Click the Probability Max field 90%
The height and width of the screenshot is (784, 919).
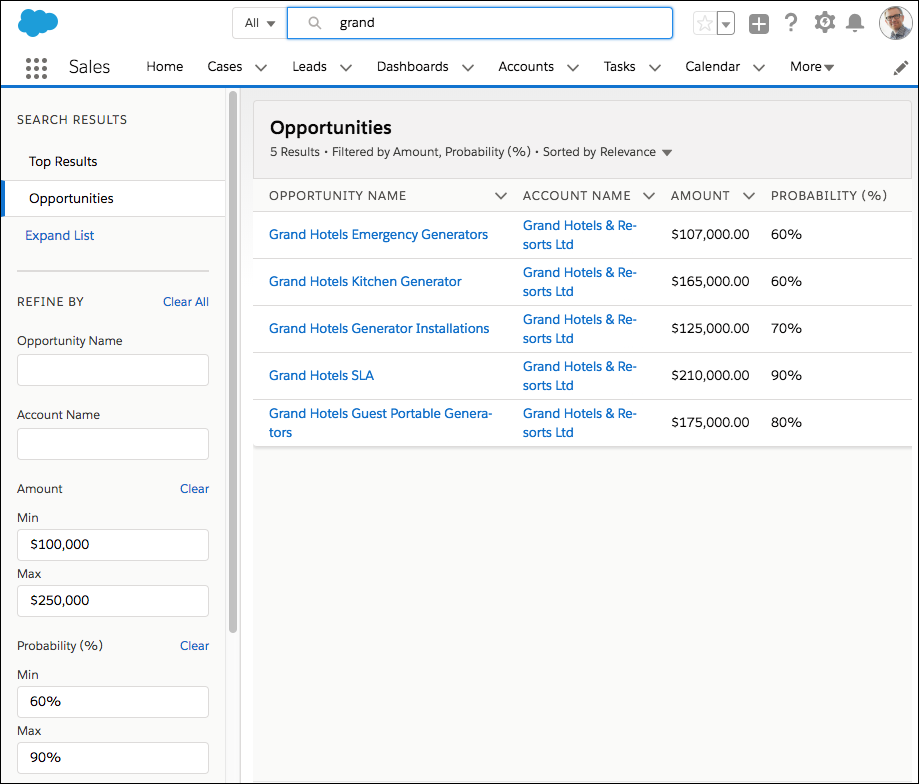click(113, 758)
